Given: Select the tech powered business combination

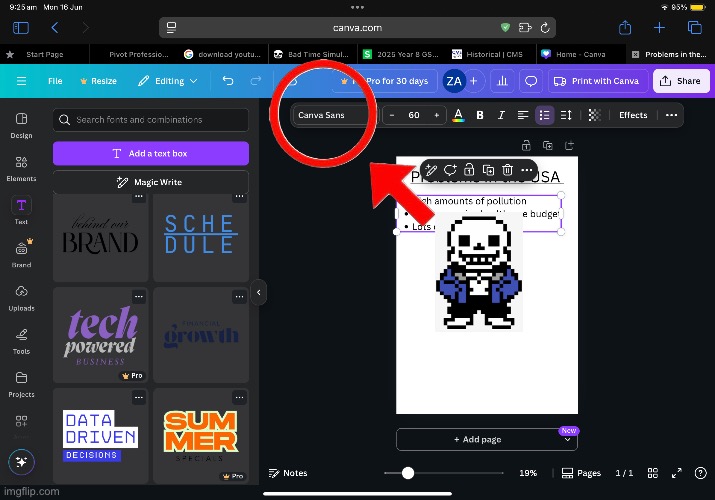Looking at the screenshot, I should pos(101,335).
